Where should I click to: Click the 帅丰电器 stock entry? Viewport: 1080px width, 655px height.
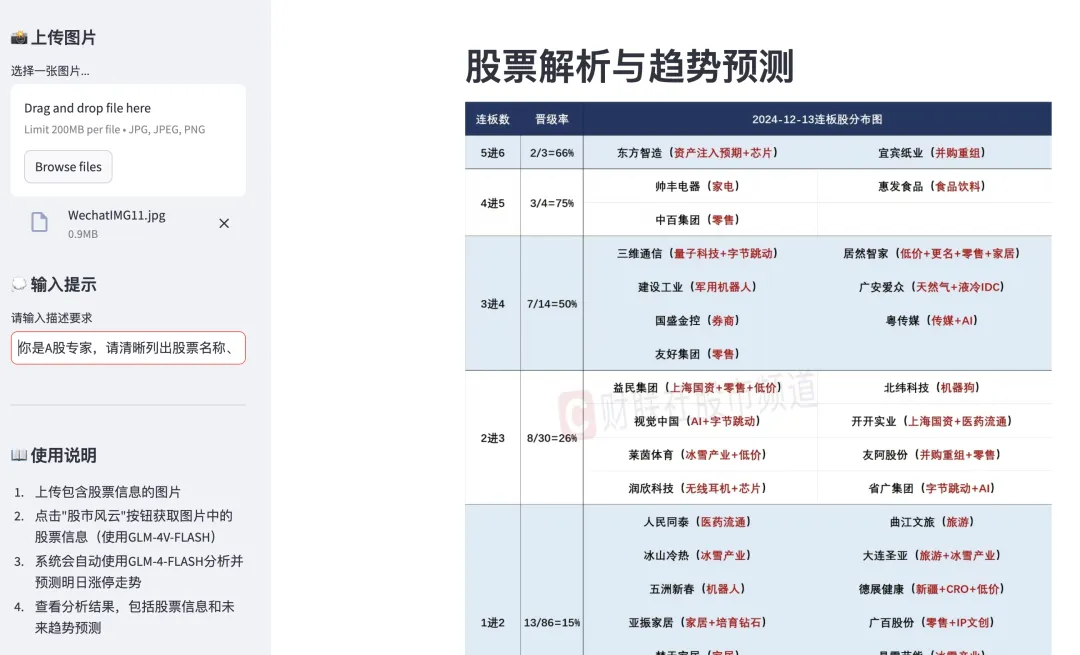(698, 186)
